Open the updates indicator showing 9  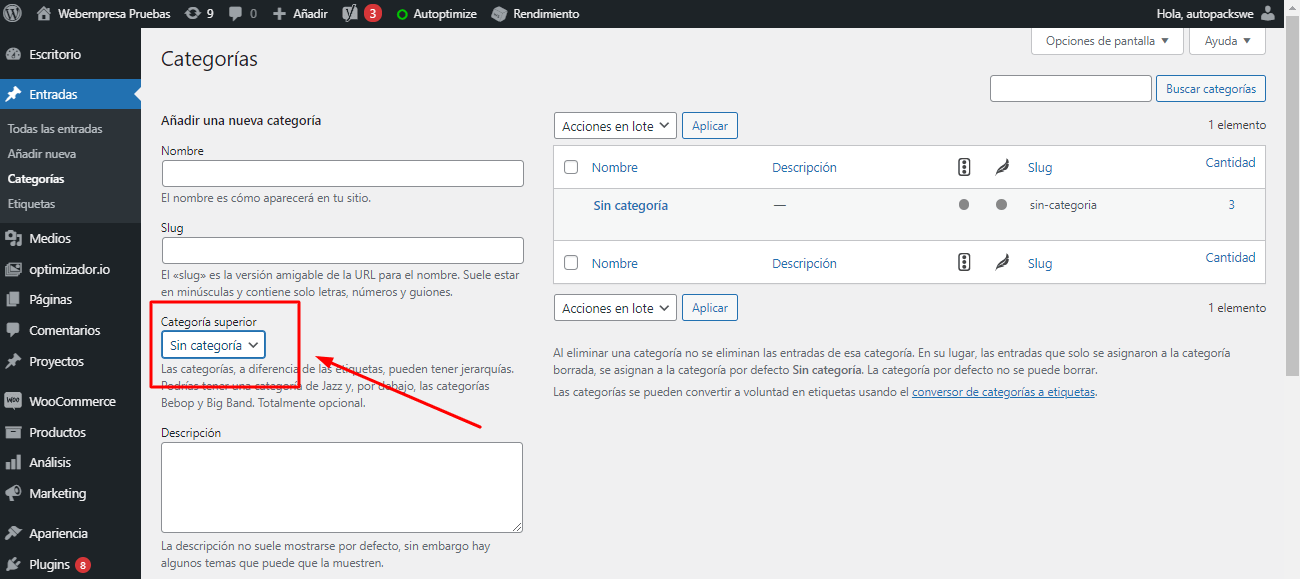[199, 14]
